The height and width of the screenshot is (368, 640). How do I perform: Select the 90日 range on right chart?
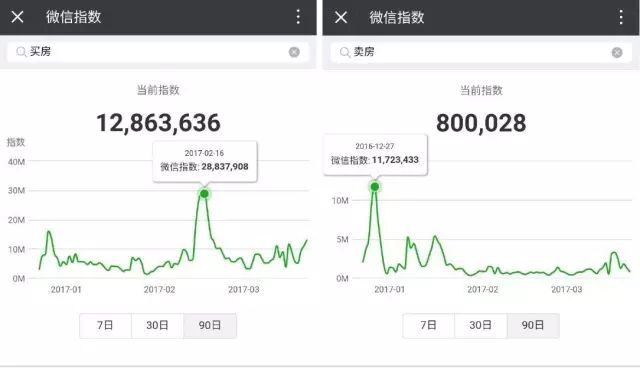click(x=533, y=326)
